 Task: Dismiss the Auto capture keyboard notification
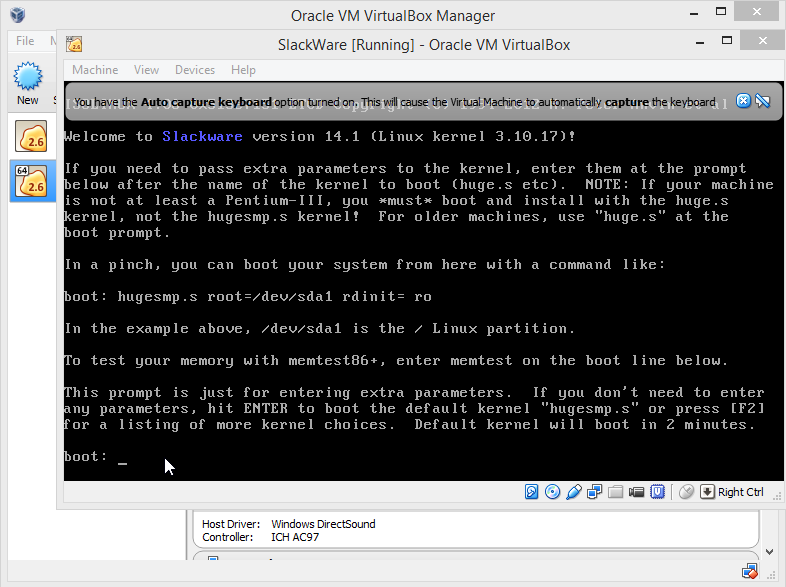[x=743, y=101]
